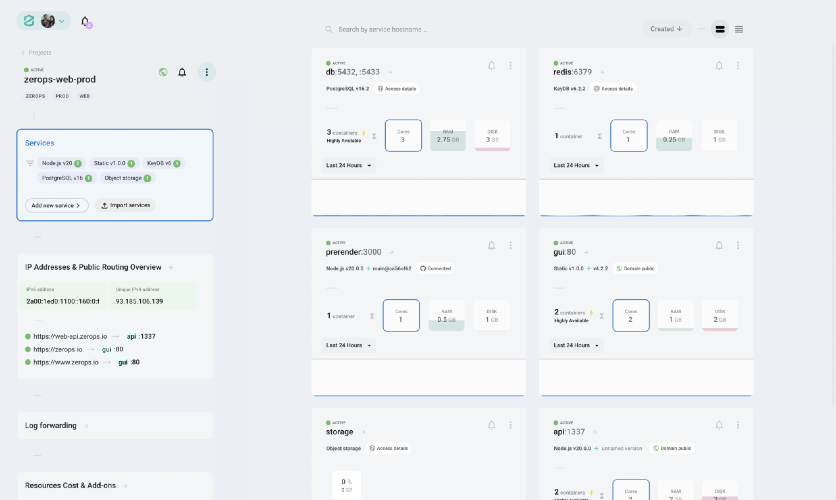Screen dimensions: 836x500
Task: Open the globe icon next to zerops-web-prod
Action: (x=163, y=72)
